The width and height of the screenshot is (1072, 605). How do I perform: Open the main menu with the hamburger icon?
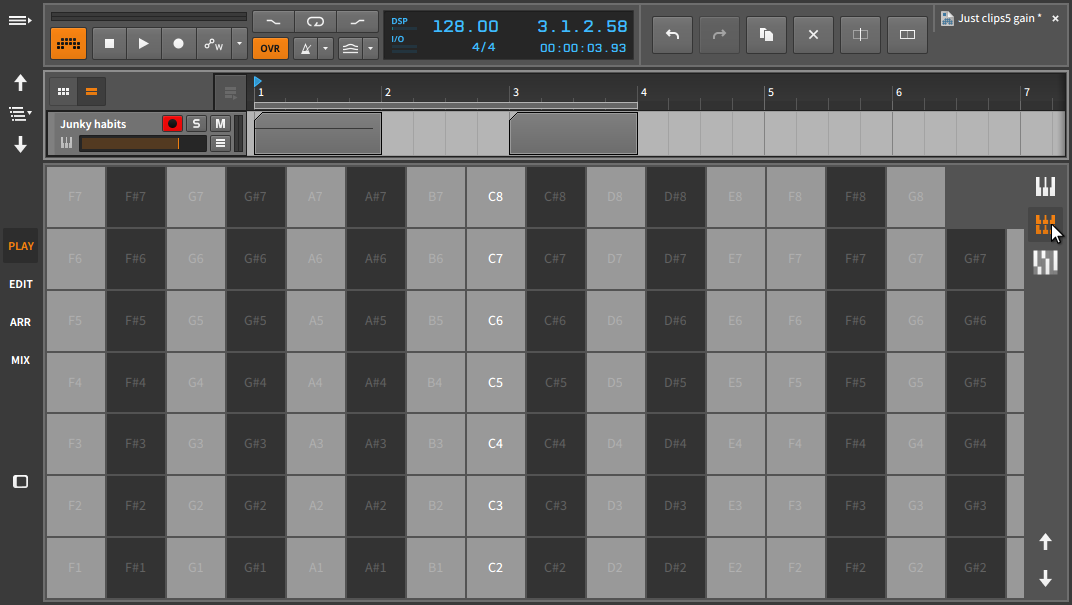[x=20, y=20]
